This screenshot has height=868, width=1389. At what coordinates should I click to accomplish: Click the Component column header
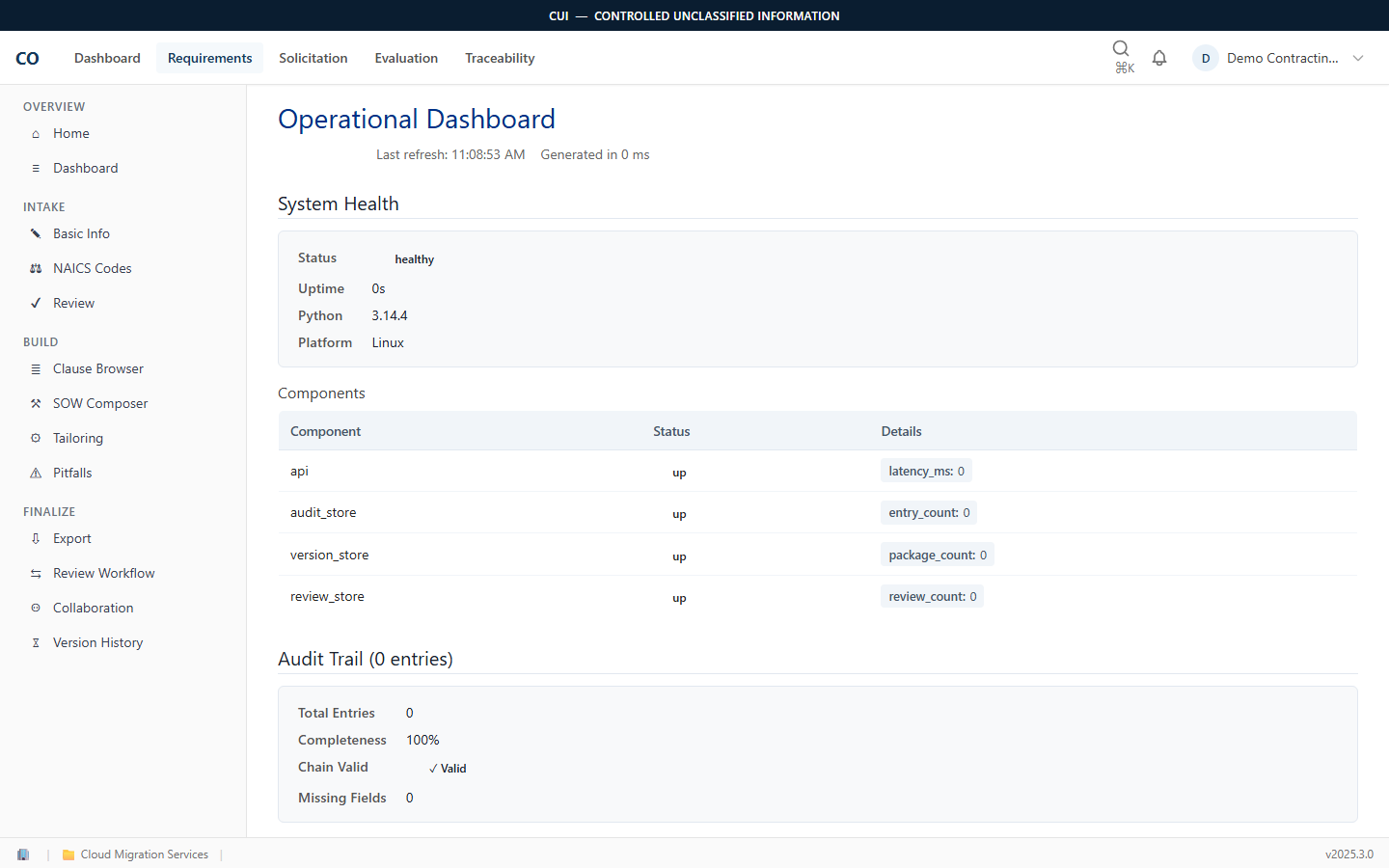click(x=325, y=431)
